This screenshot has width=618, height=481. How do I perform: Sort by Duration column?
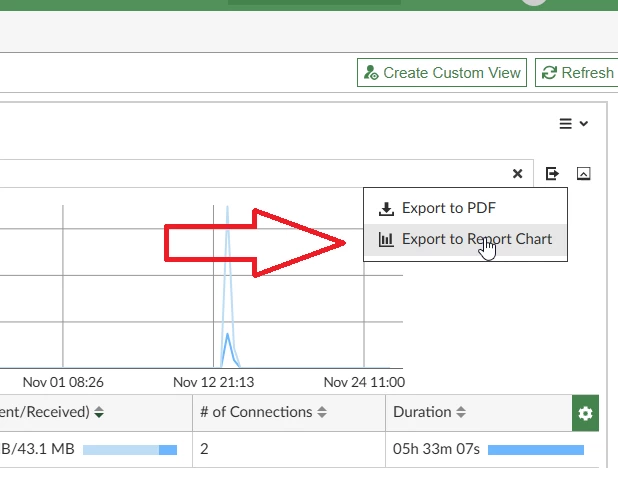461,412
